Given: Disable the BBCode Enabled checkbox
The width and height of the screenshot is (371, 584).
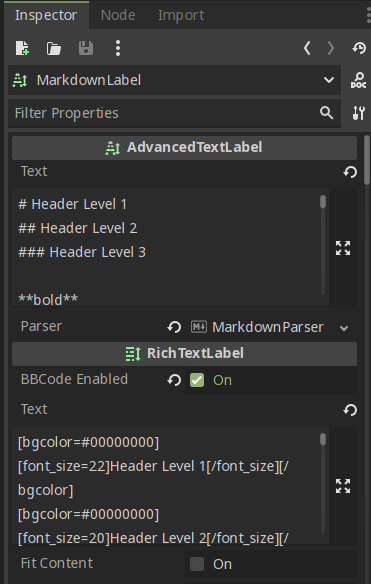Looking at the screenshot, I should 197,380.
